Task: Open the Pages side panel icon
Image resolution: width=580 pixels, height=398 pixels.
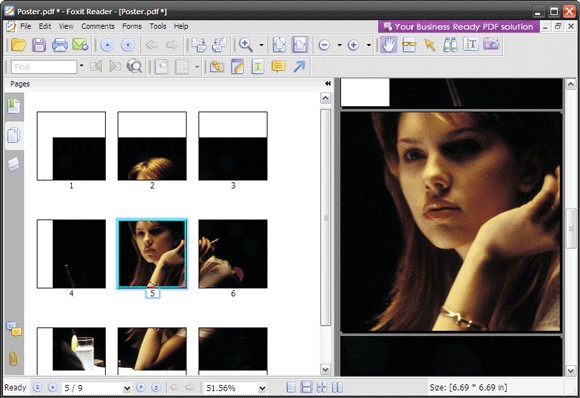Action: click(14, 135)
